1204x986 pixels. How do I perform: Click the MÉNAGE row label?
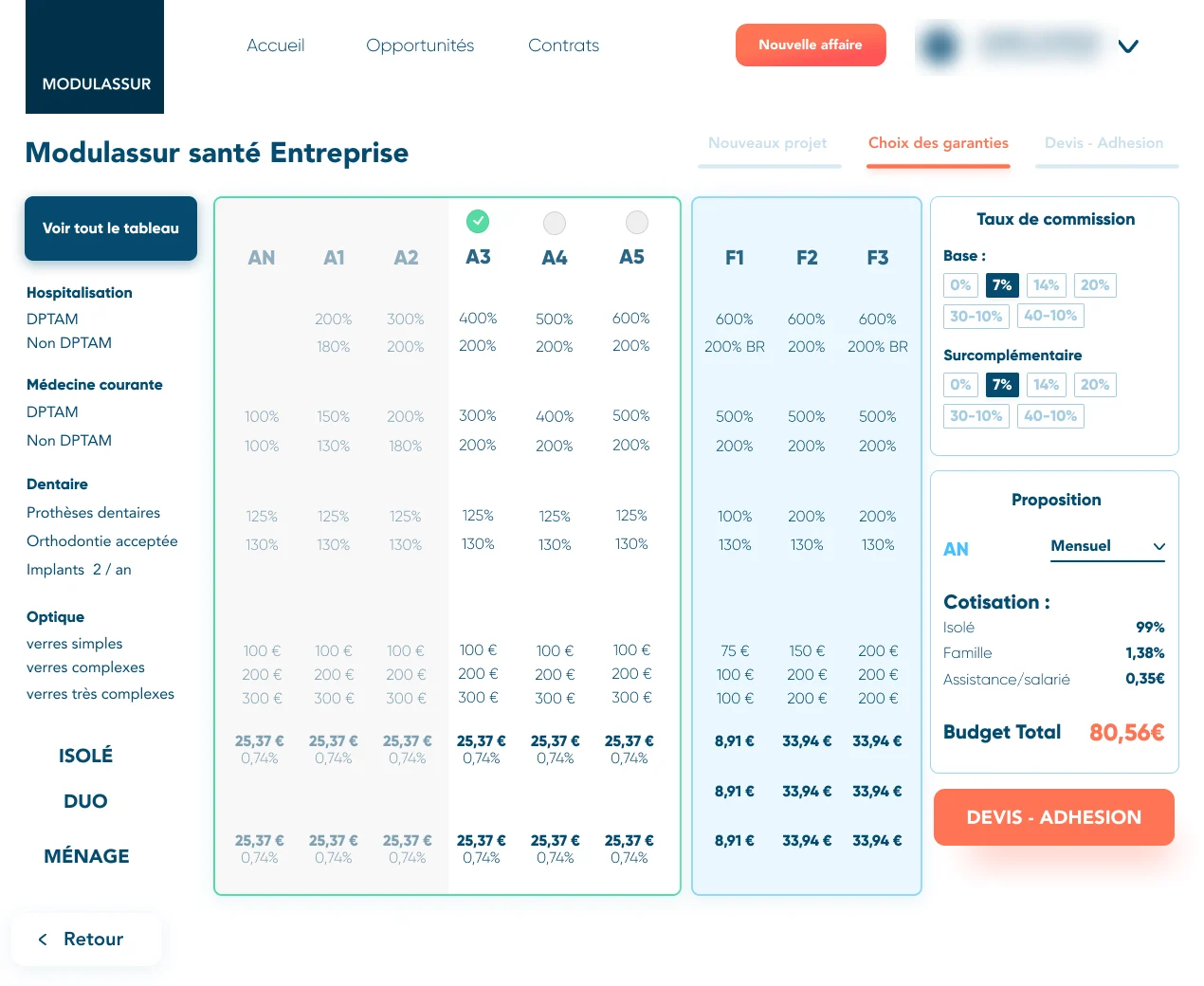coord(86,856)
